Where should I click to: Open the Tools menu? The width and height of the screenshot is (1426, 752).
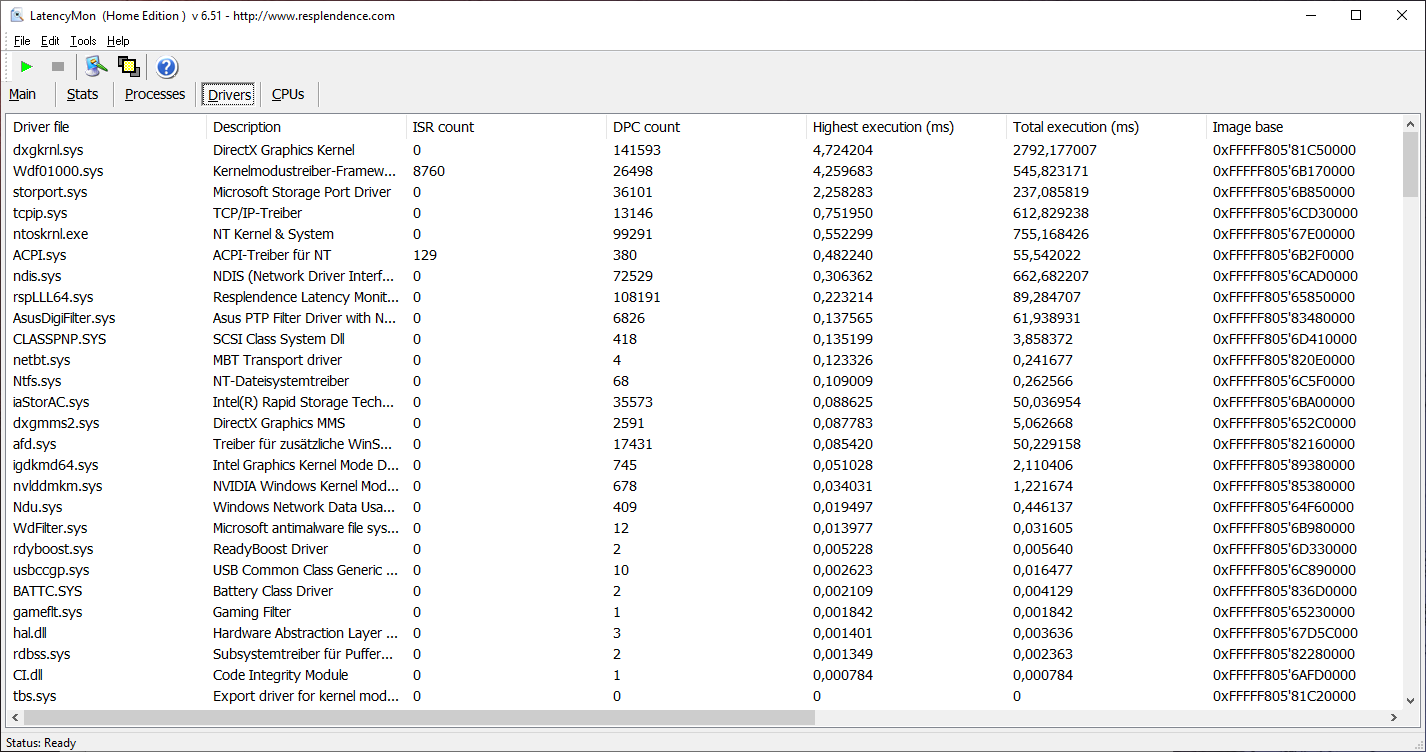point(83,41)
